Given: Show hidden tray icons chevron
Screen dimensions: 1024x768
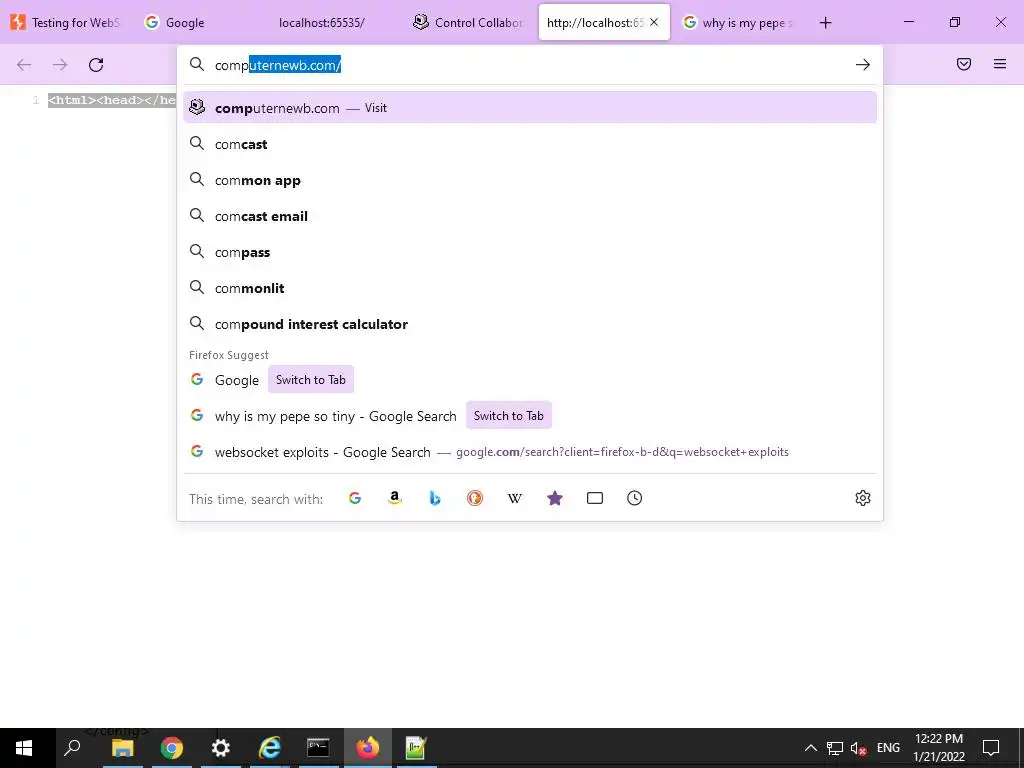Looking at the screenshot, I should coord(810,748).
